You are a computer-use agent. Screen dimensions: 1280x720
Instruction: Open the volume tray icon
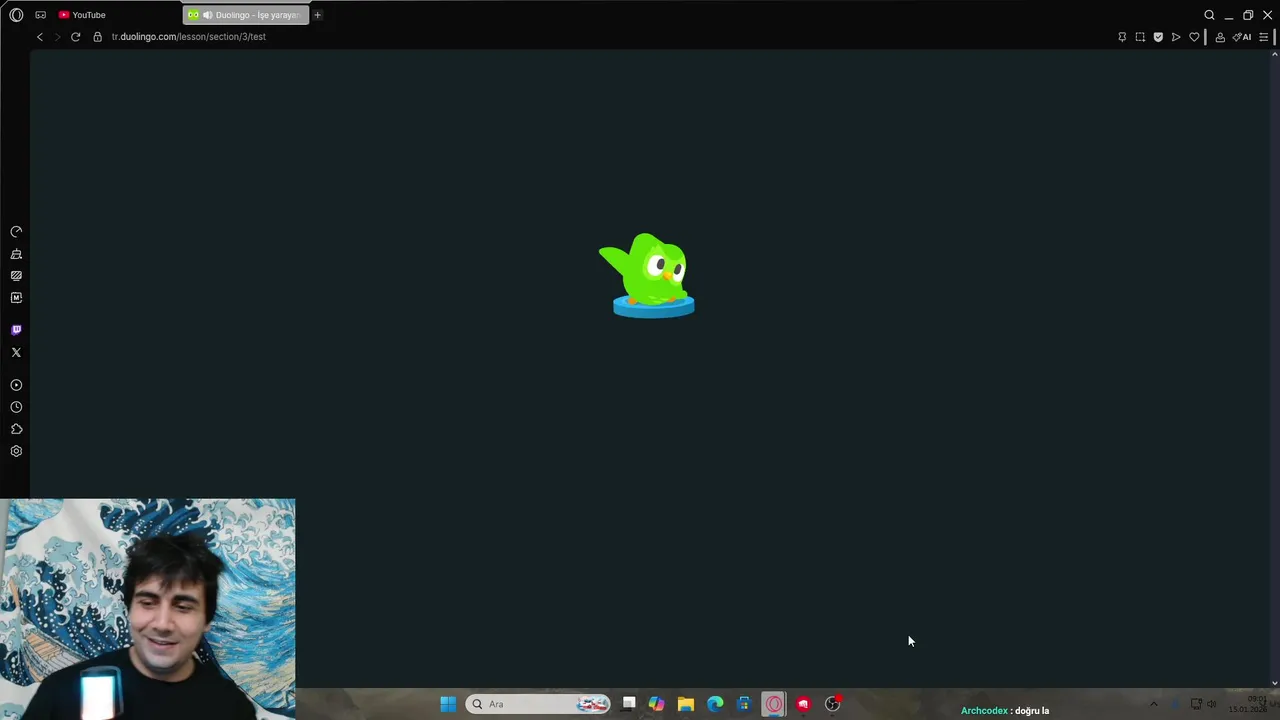(x=1211, y=704)
